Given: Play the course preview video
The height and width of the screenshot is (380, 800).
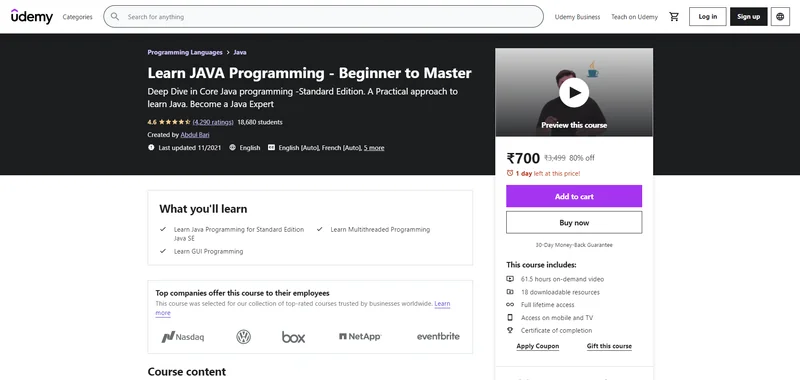Looking at the screenshot, I should tap(574, 92).
